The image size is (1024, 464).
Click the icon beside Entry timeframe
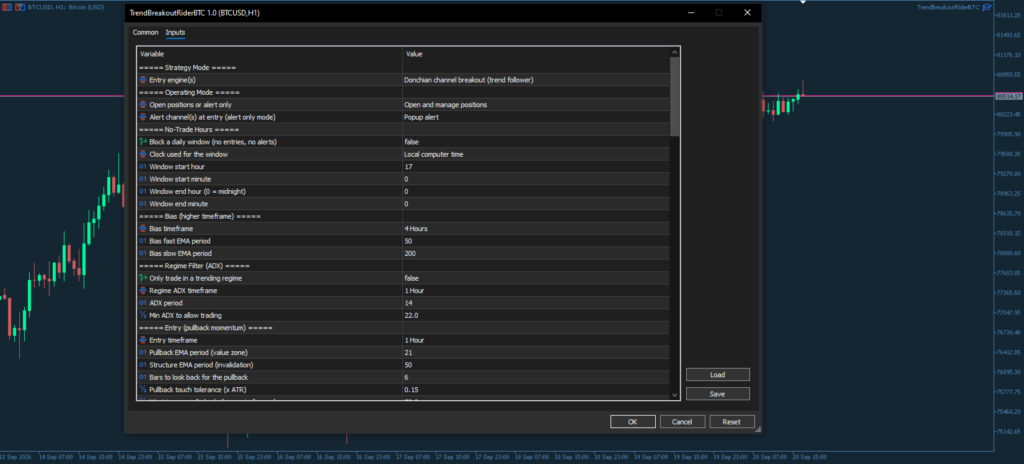(143, 340)
